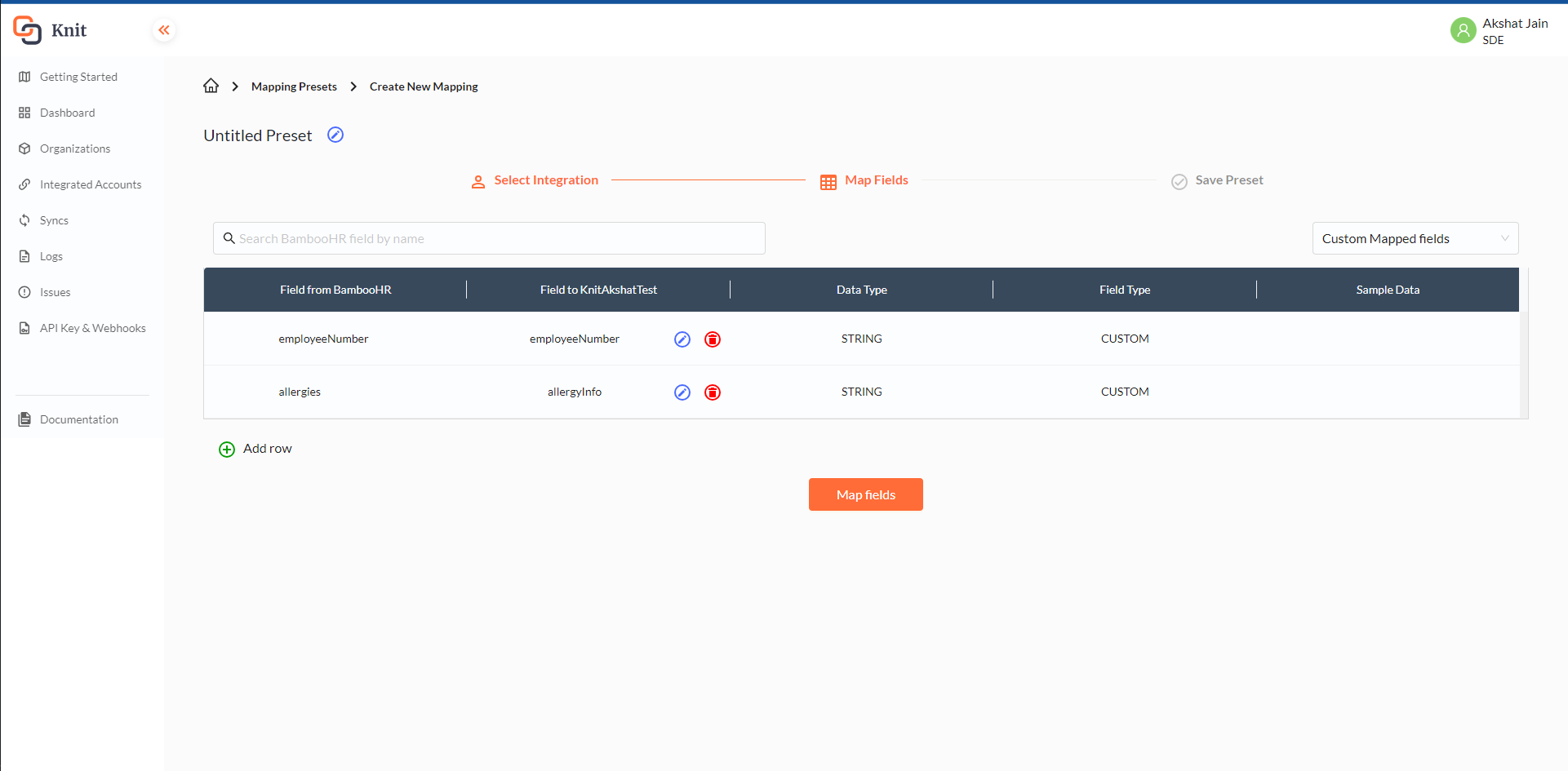The image size is (1568, 771).
Task: Click the Sample Data column header
Action: 1388,290
